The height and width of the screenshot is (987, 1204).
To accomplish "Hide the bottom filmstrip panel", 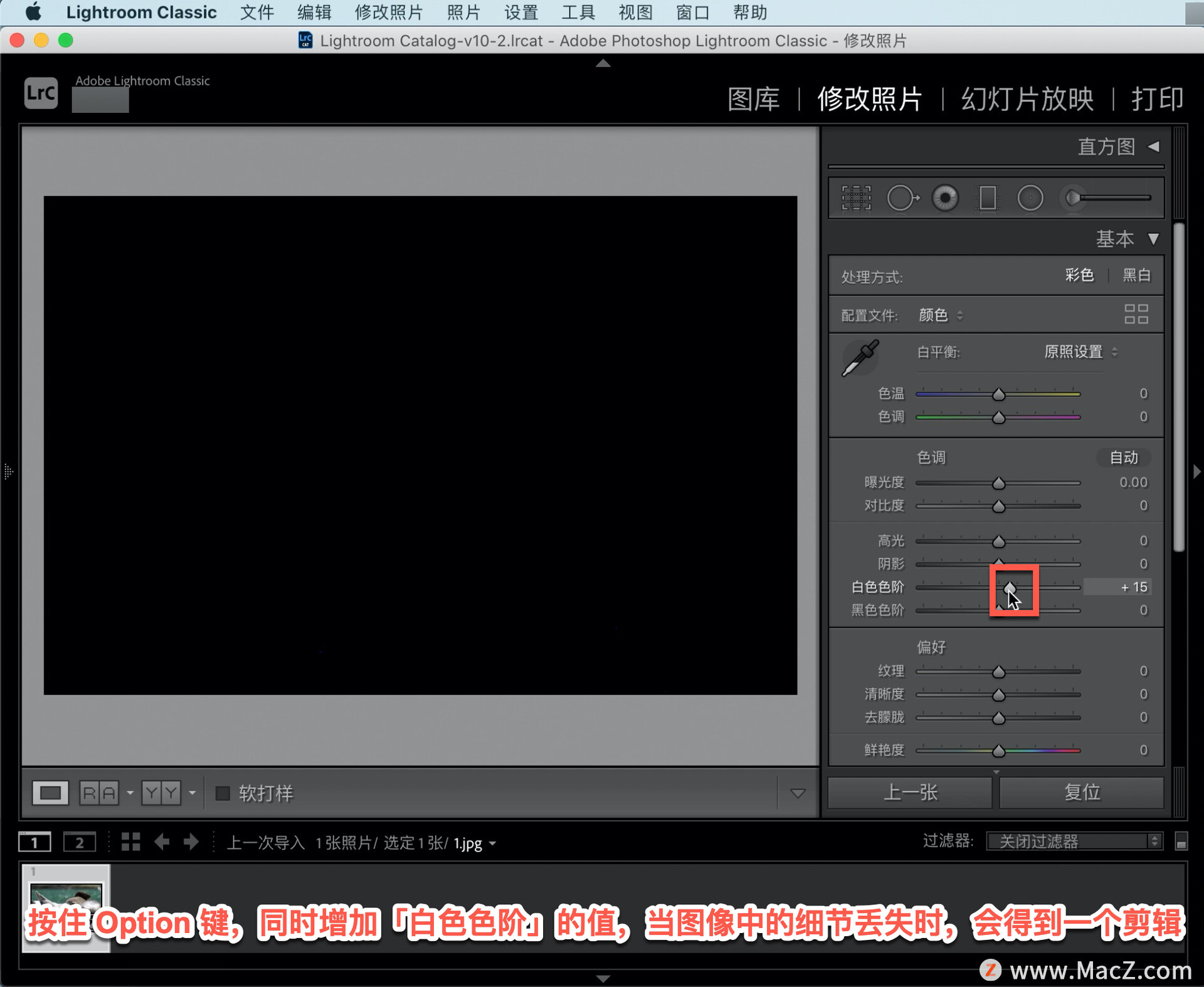I will [x=603, y=978].
